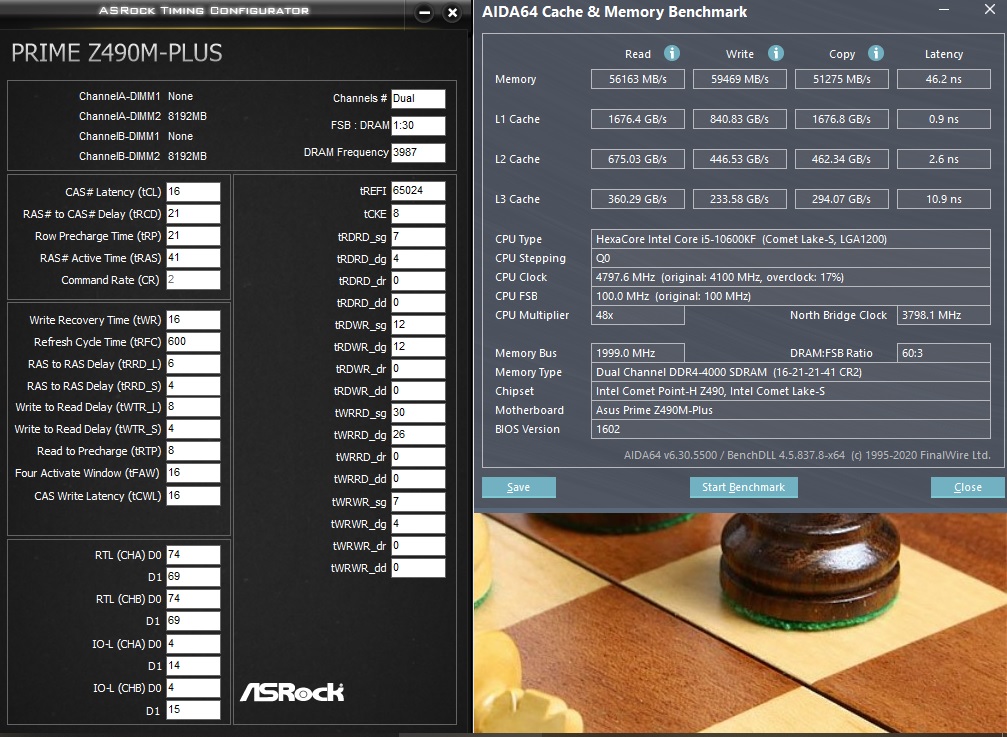The width and height of the screenshot is (1007, 737).
Task: Start the AIDA64 benchmark
Action: tap(744, 487)
